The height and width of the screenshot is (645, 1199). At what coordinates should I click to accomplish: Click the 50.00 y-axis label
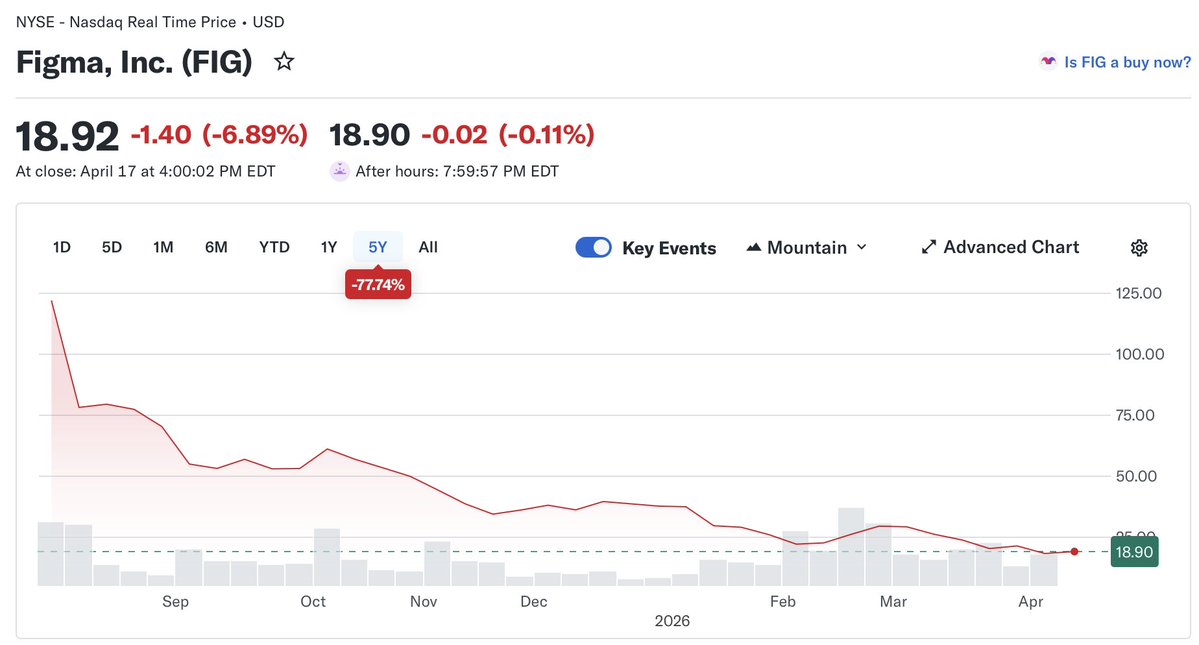coord(1136,476)
